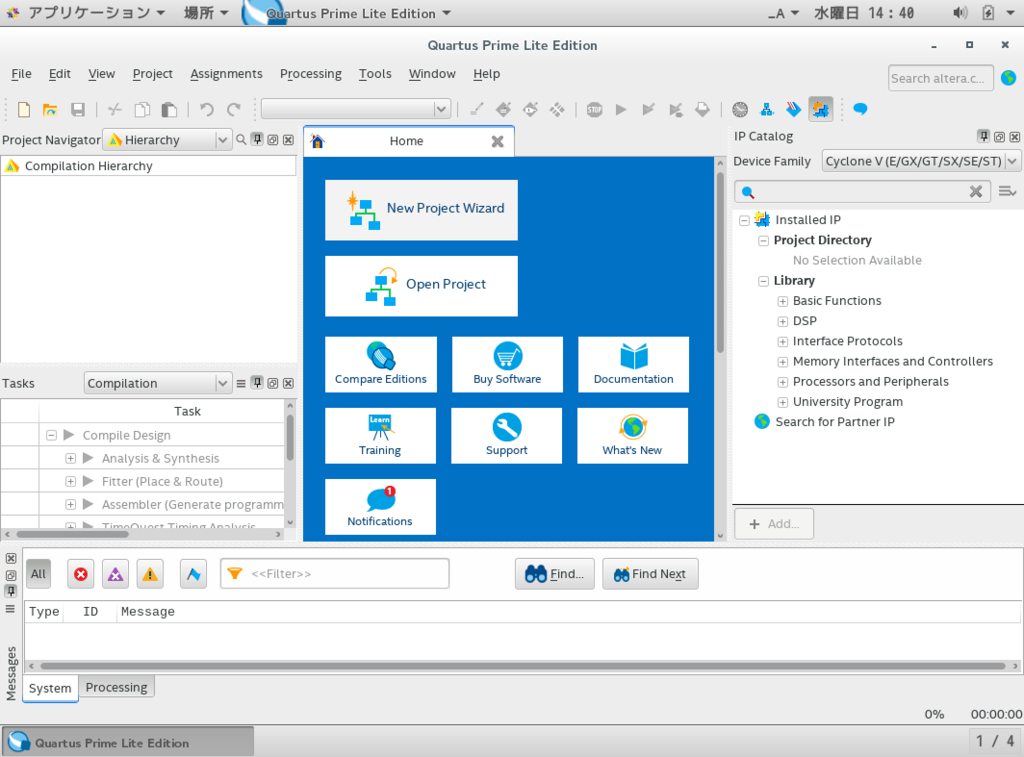Click the Undo arrow icon
Image resolution: width=1024 pixels, height=757 pixels.
[x=206, y=109]
